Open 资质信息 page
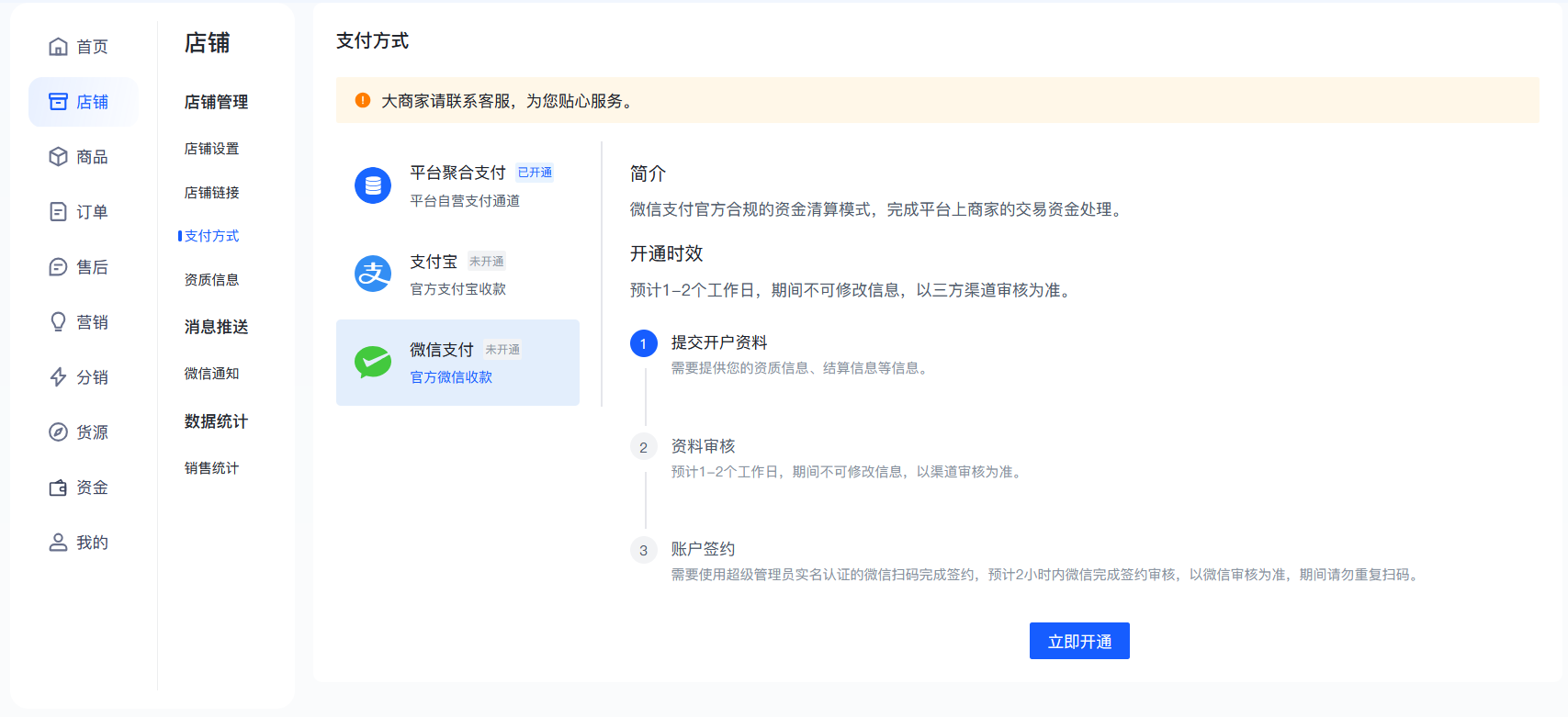 pos(211,280)
